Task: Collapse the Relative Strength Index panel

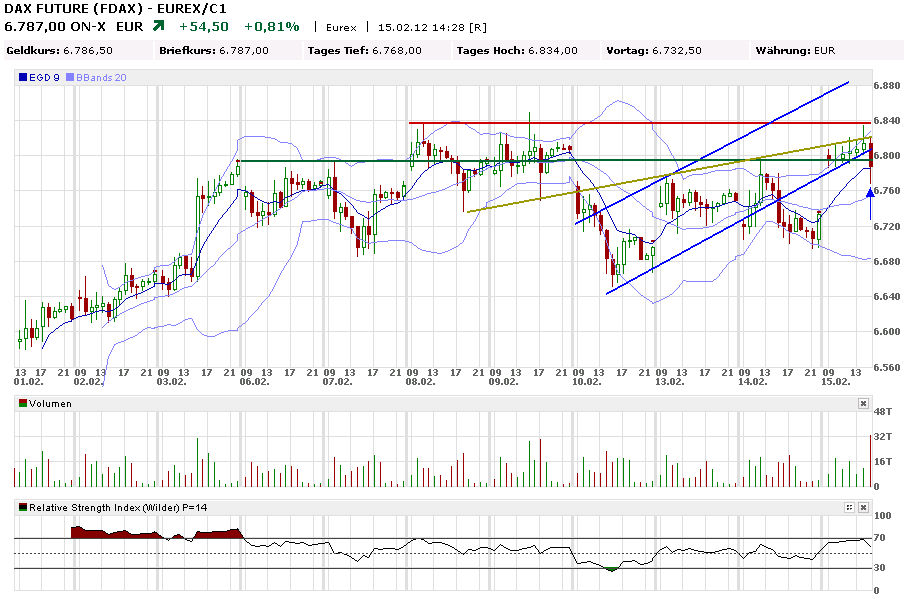Action: pyautogui.click(x=849, y=507)
